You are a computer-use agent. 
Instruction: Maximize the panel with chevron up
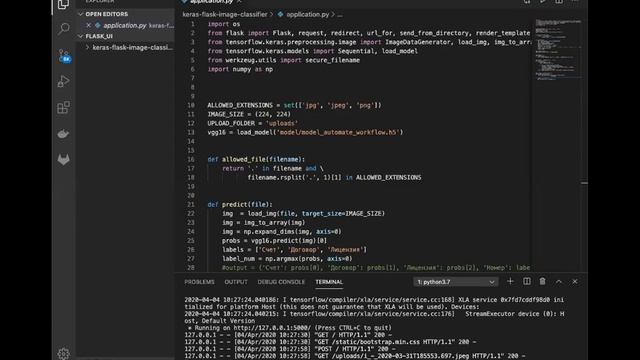click(x=559, y=282)
